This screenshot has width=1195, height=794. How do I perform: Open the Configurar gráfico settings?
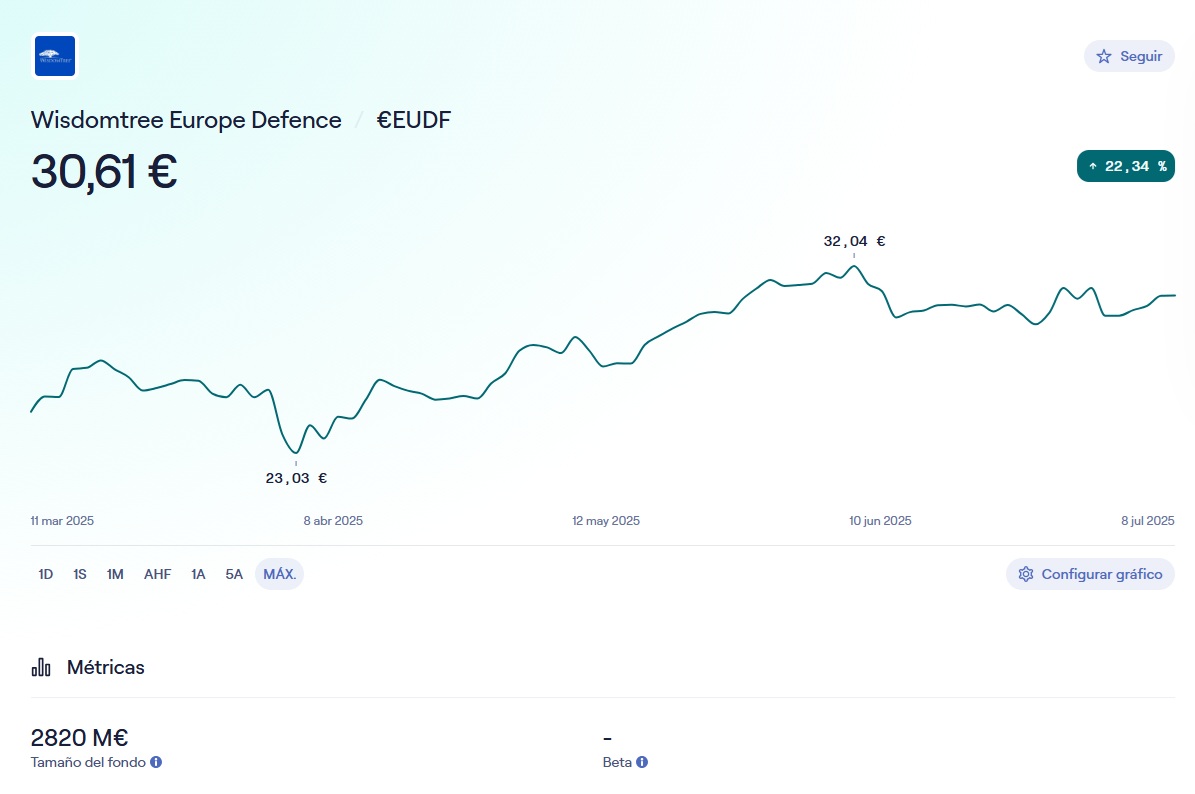pyautogui.click(x=1090, y=574)
